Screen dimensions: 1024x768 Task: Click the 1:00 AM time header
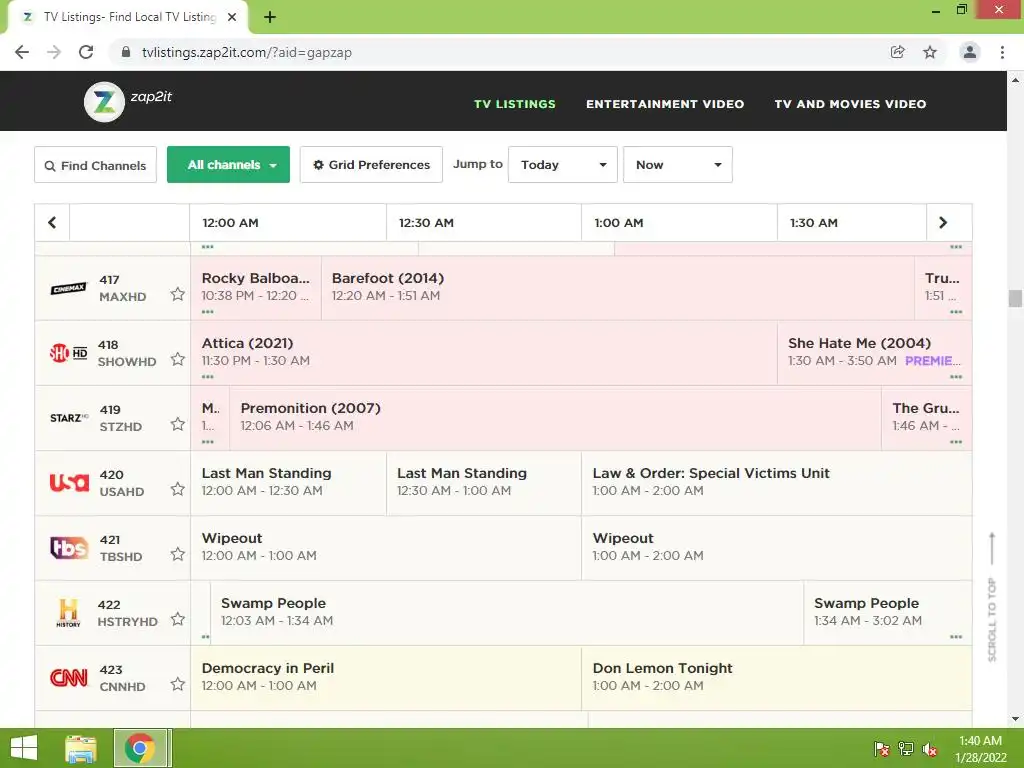click(618, 223)
